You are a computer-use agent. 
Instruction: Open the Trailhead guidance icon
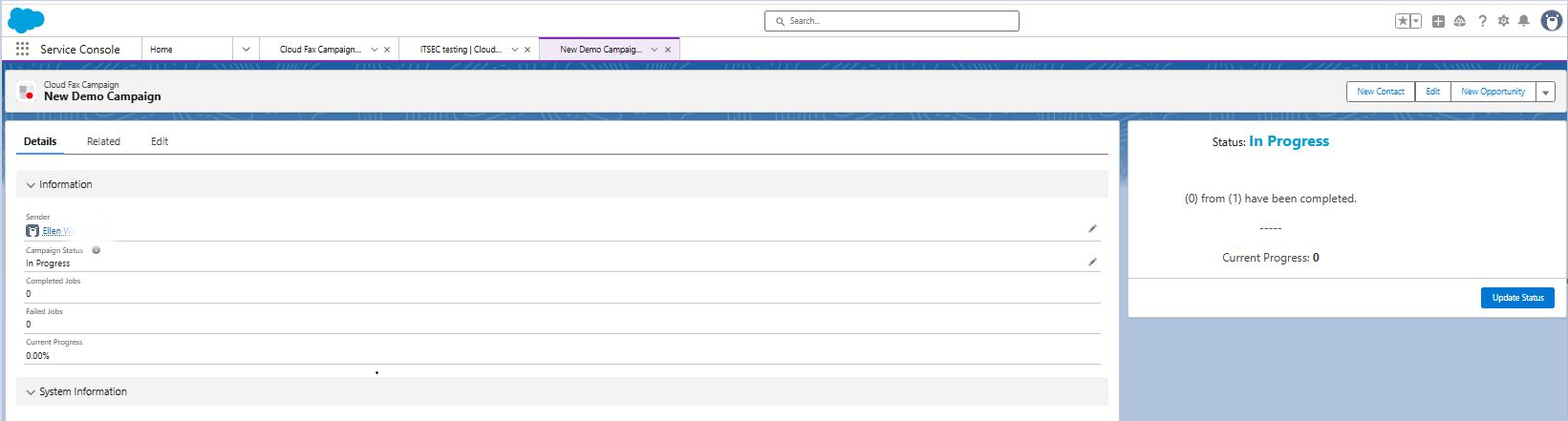1459,21
